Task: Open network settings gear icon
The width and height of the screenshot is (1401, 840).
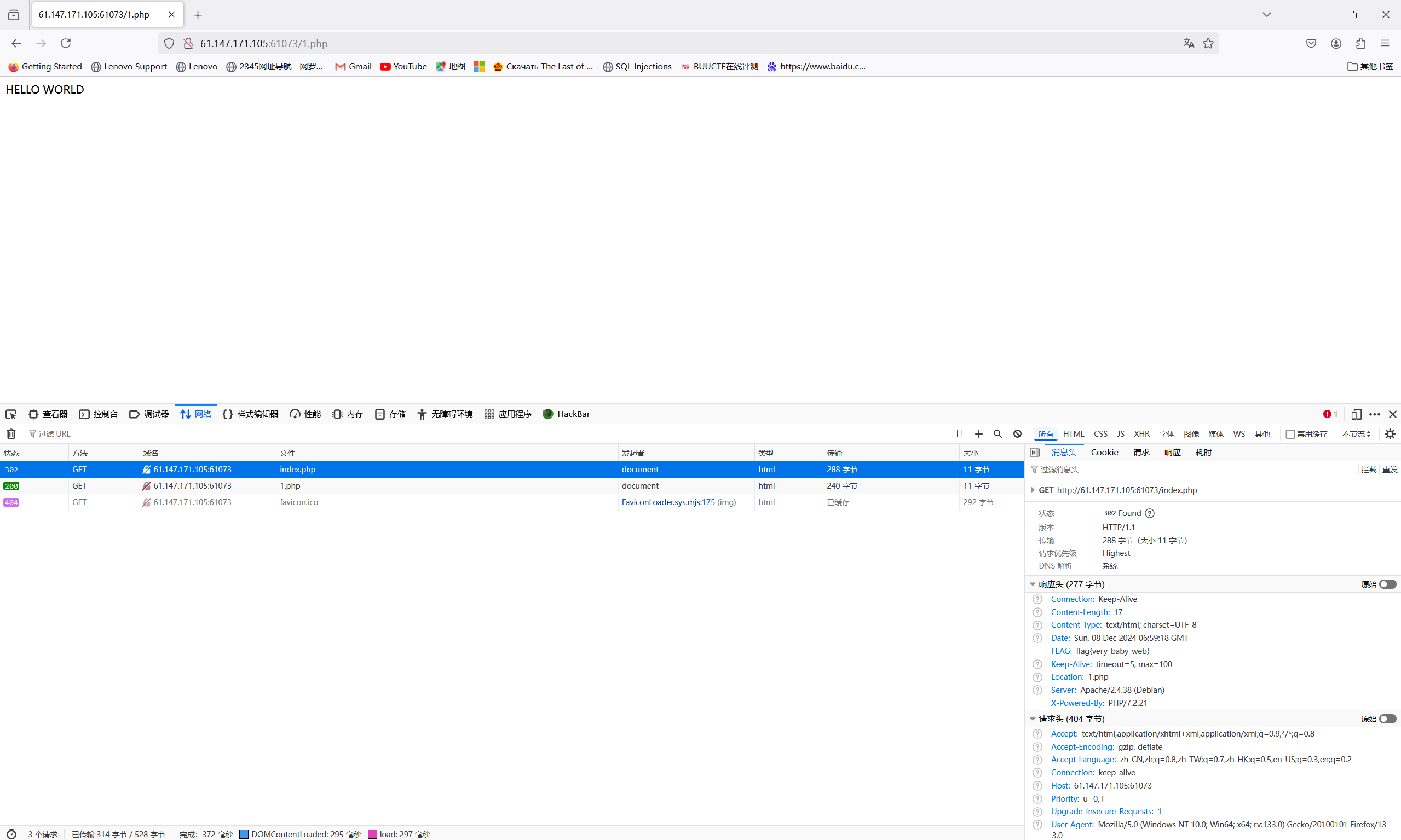Action: coord(1390,433)
